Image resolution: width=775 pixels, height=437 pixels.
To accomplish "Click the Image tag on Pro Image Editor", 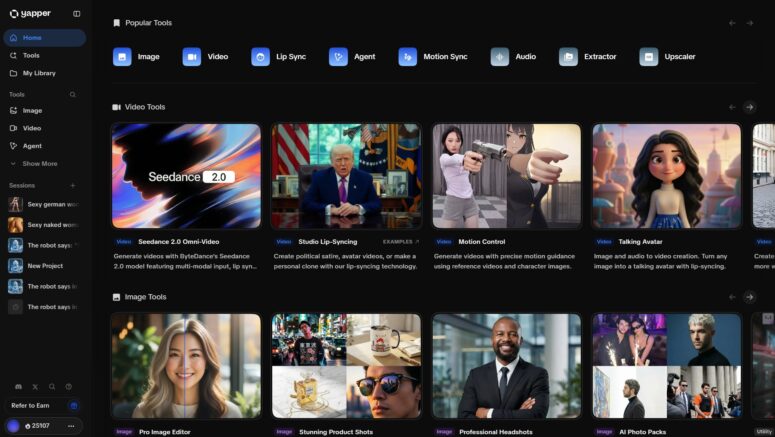I will tap(124, 432).
